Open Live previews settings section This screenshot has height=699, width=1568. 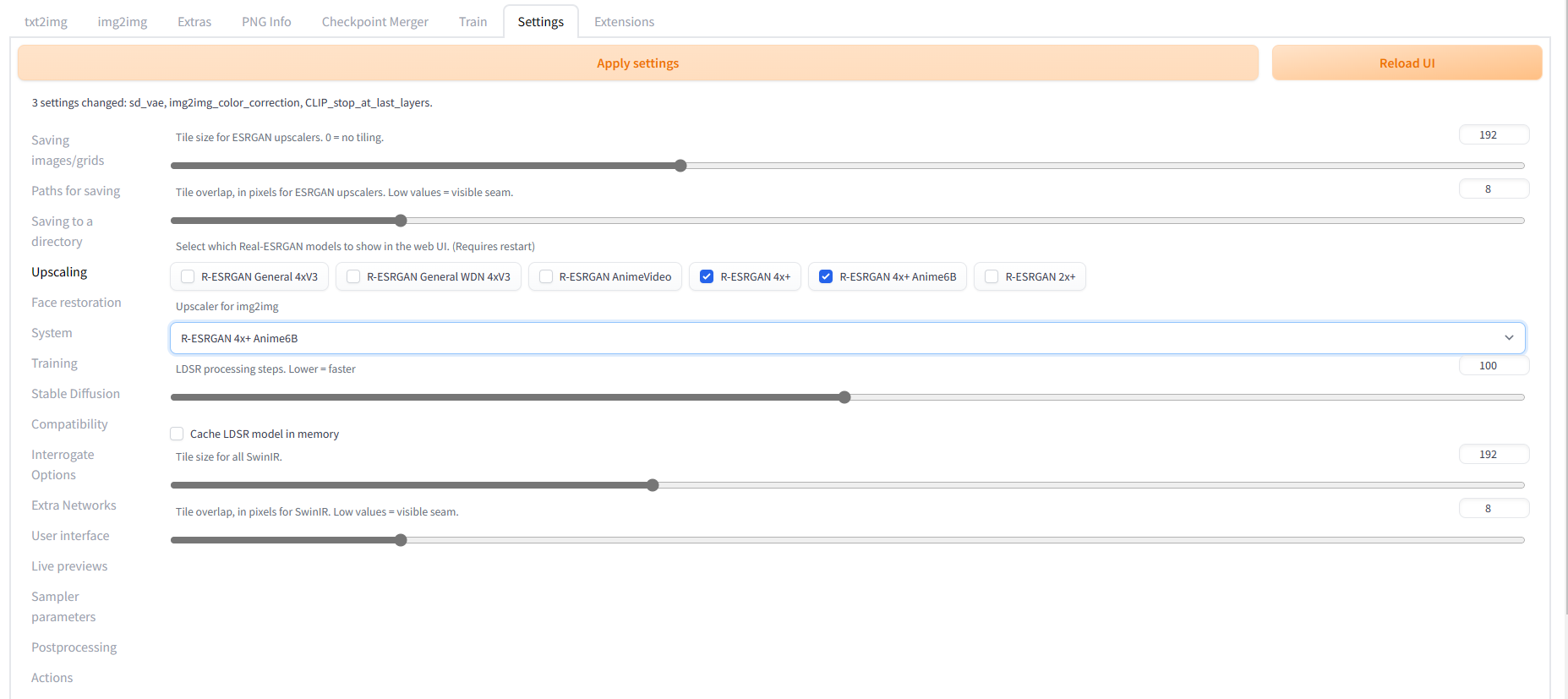coord(69,566)
